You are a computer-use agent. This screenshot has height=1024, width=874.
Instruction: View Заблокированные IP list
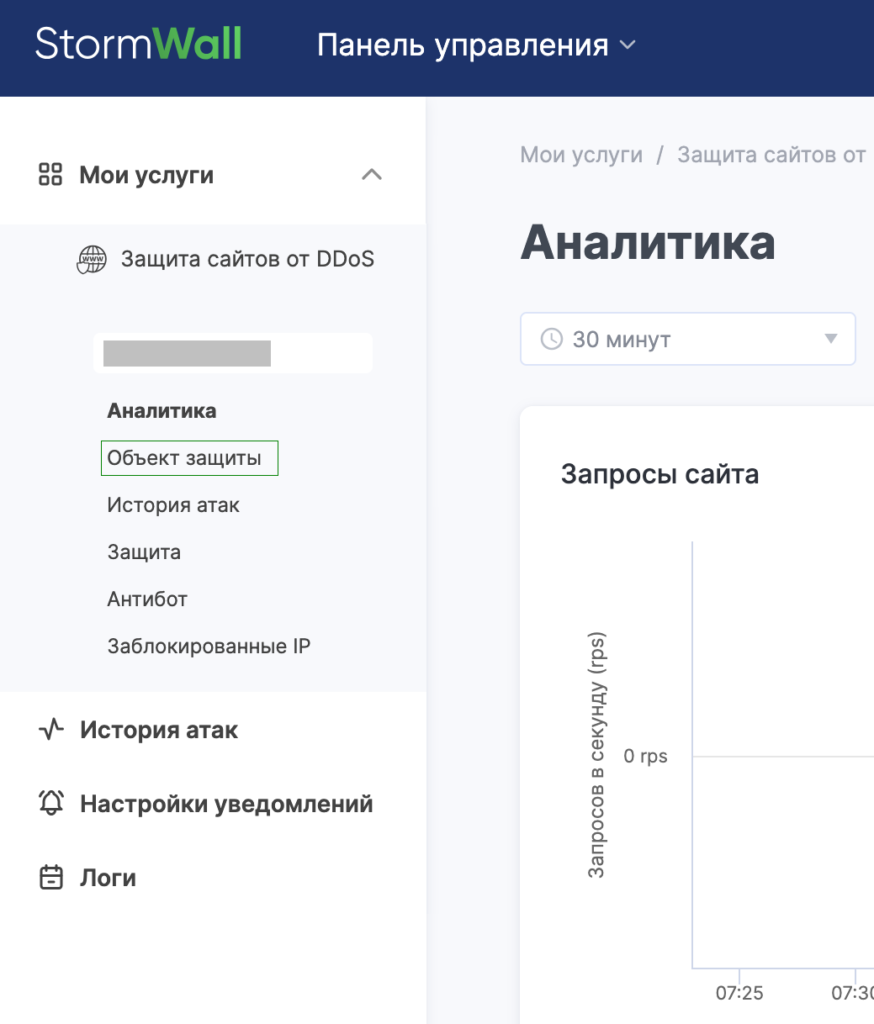[209, 646]
